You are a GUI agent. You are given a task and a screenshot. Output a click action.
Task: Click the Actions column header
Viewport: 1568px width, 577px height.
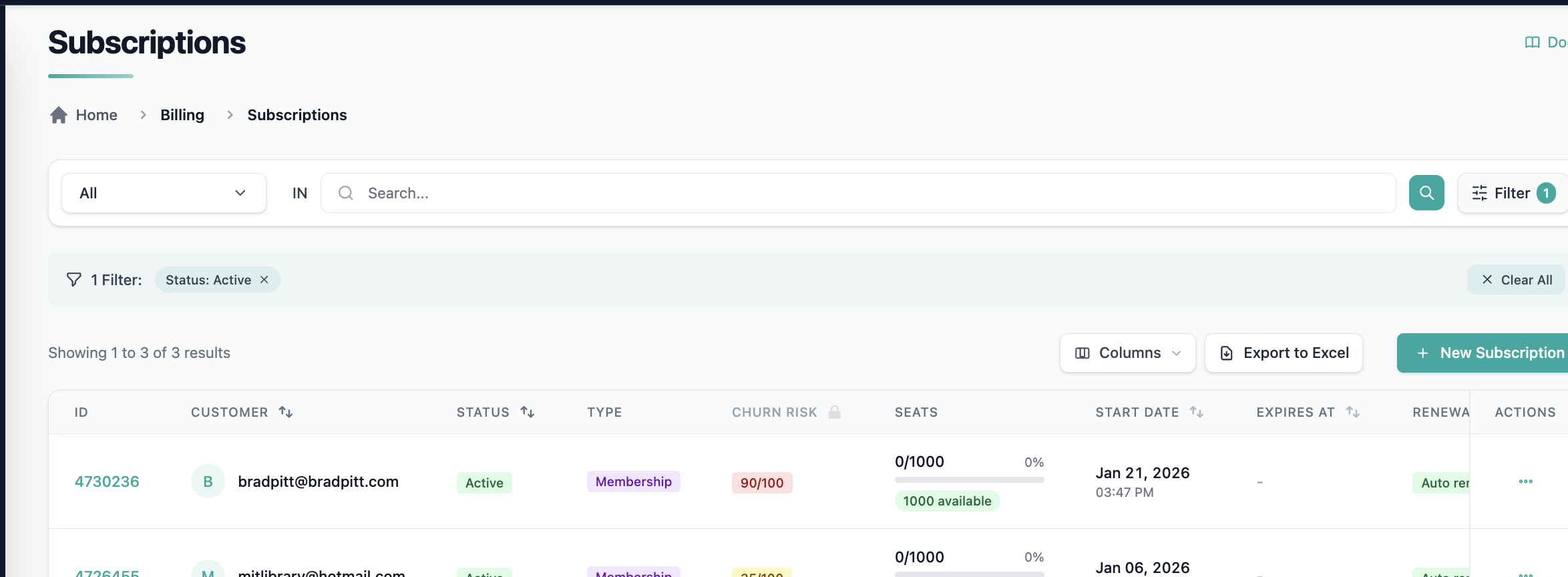tap(1525, 412)
